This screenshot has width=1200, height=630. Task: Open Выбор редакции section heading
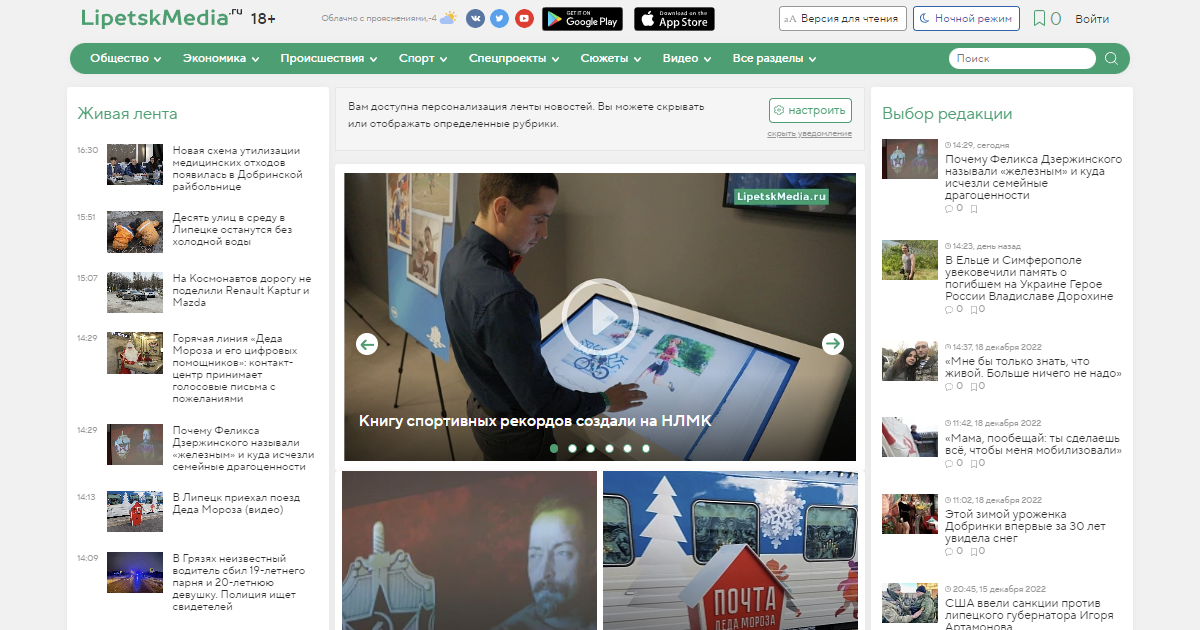coord(947,113)
